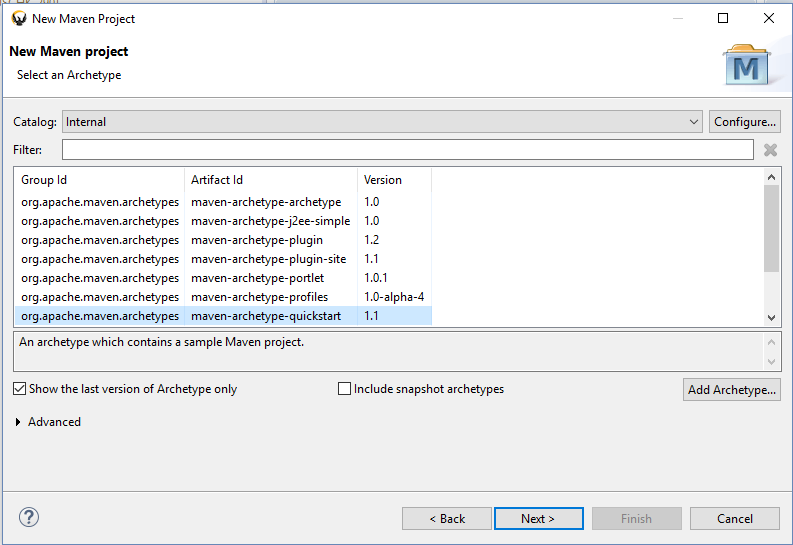This screenshot has height=545, width=793.
Task: Click the Add Archetype button
Action: [732, 390]
